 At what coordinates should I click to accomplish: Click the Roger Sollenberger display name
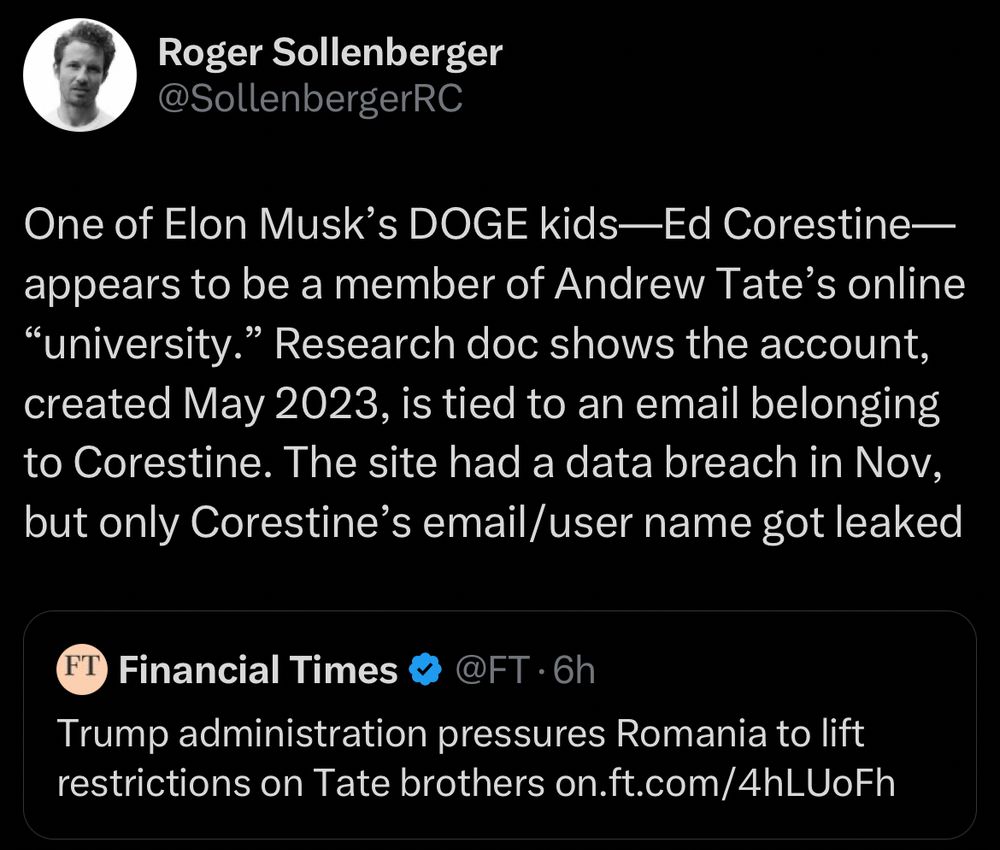click(x=330, y=53)
